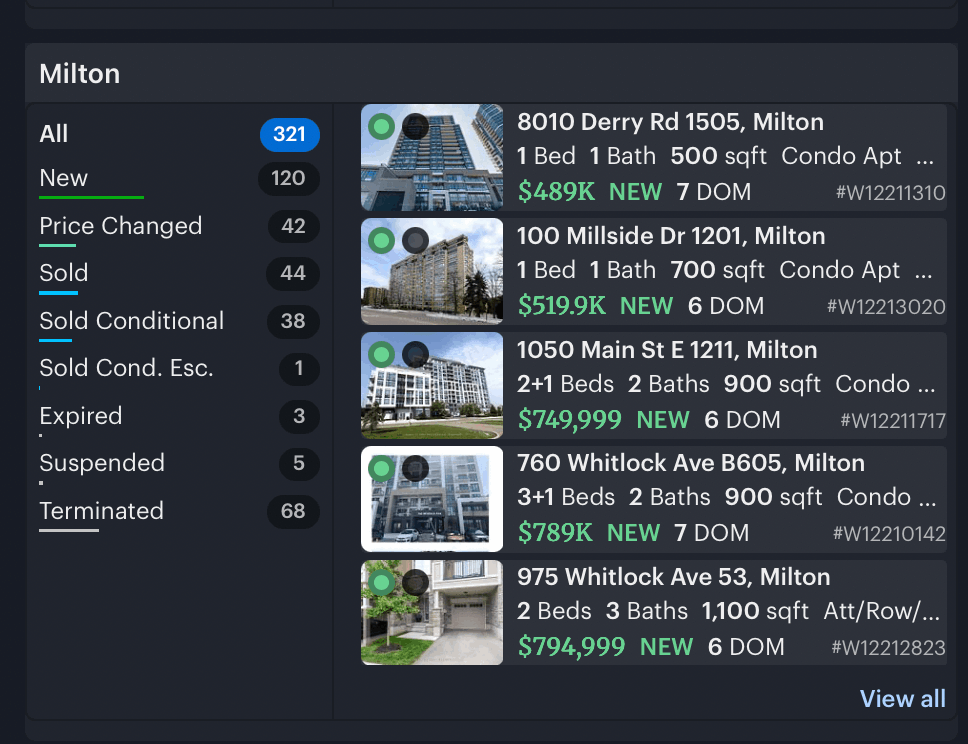
Task: Click green status dot on 975 Whitlock Ave listing
Action: click(382, 582)
